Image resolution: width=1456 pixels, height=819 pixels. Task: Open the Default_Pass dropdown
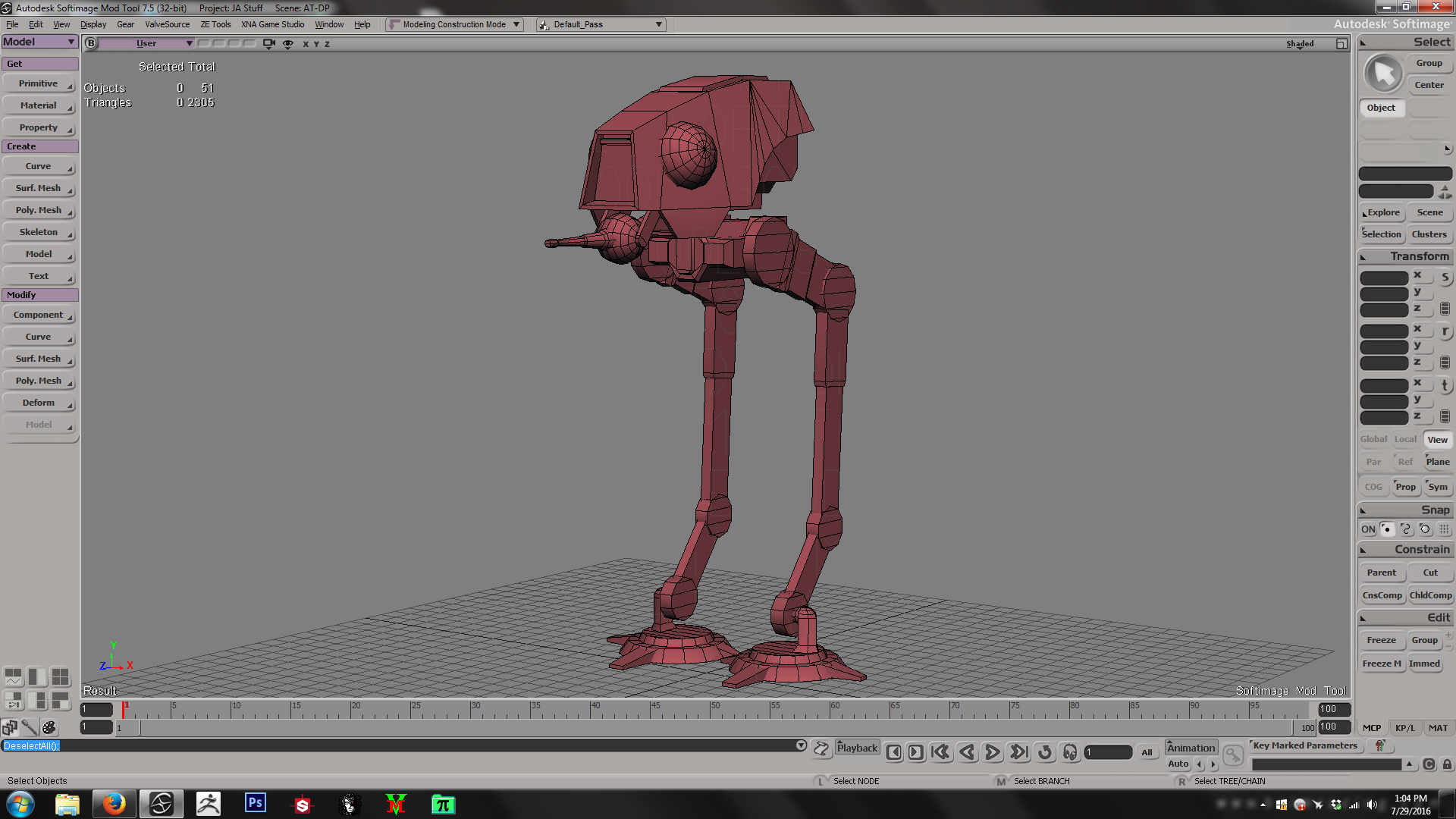point(601,24)
